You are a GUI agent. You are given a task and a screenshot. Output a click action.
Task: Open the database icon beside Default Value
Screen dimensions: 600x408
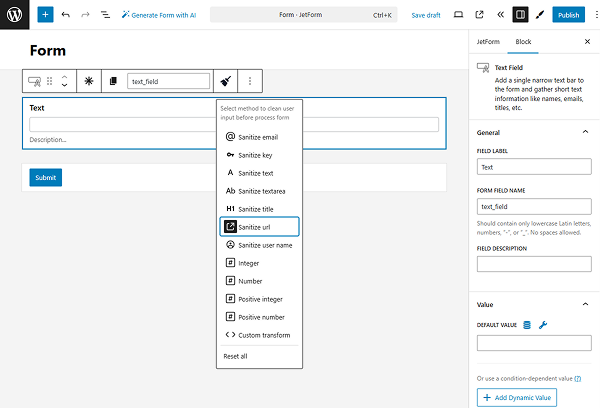coord(527,324)
